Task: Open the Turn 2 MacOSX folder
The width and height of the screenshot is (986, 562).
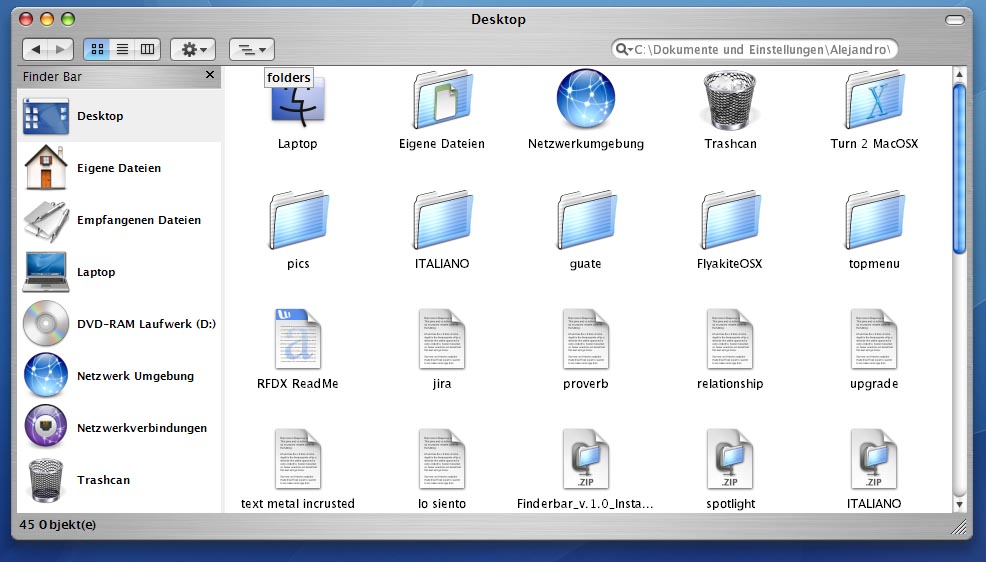Action: coord(874,101)
